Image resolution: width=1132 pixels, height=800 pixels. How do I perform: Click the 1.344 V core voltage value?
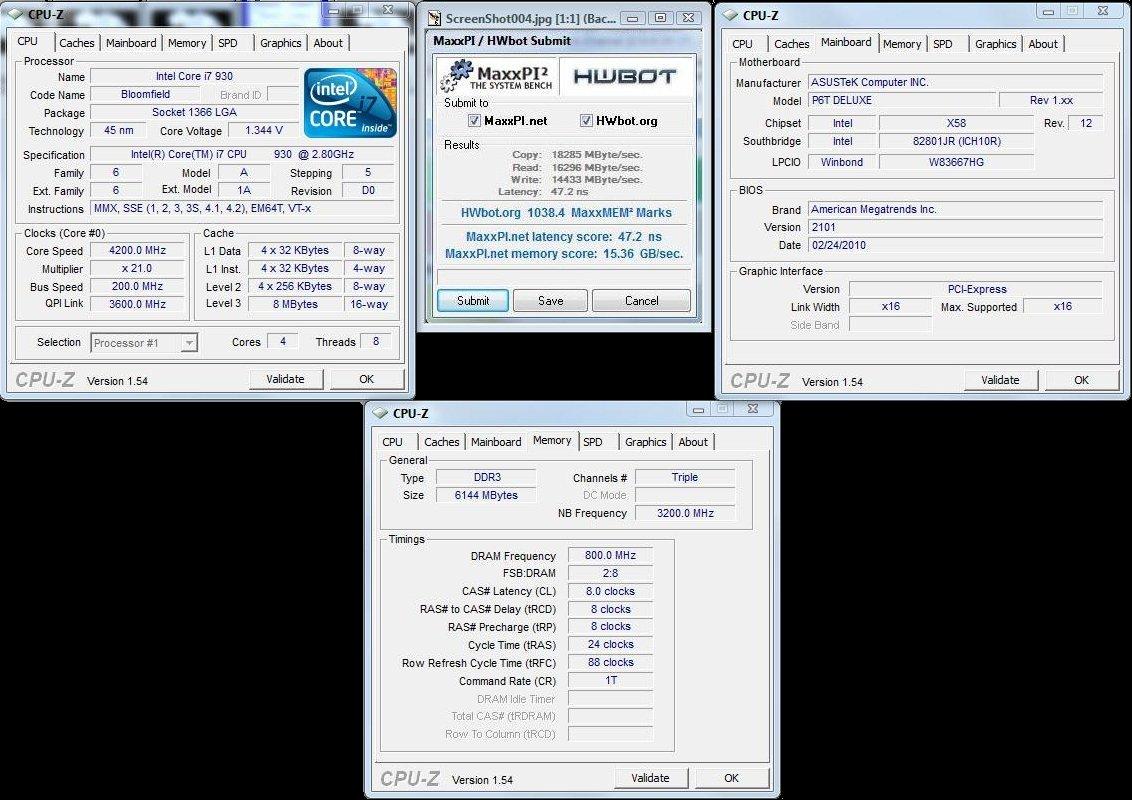click(264, 131)
